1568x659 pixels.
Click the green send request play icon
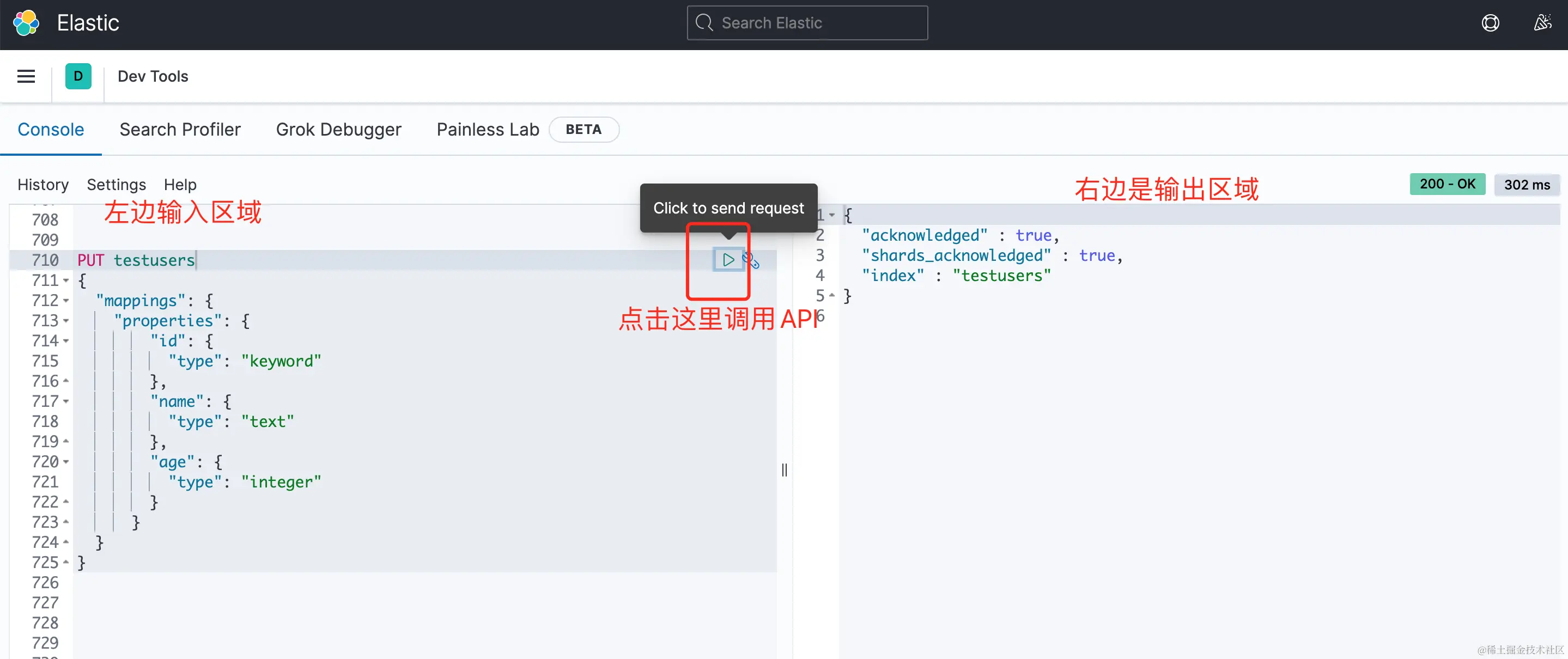[728, 260]
